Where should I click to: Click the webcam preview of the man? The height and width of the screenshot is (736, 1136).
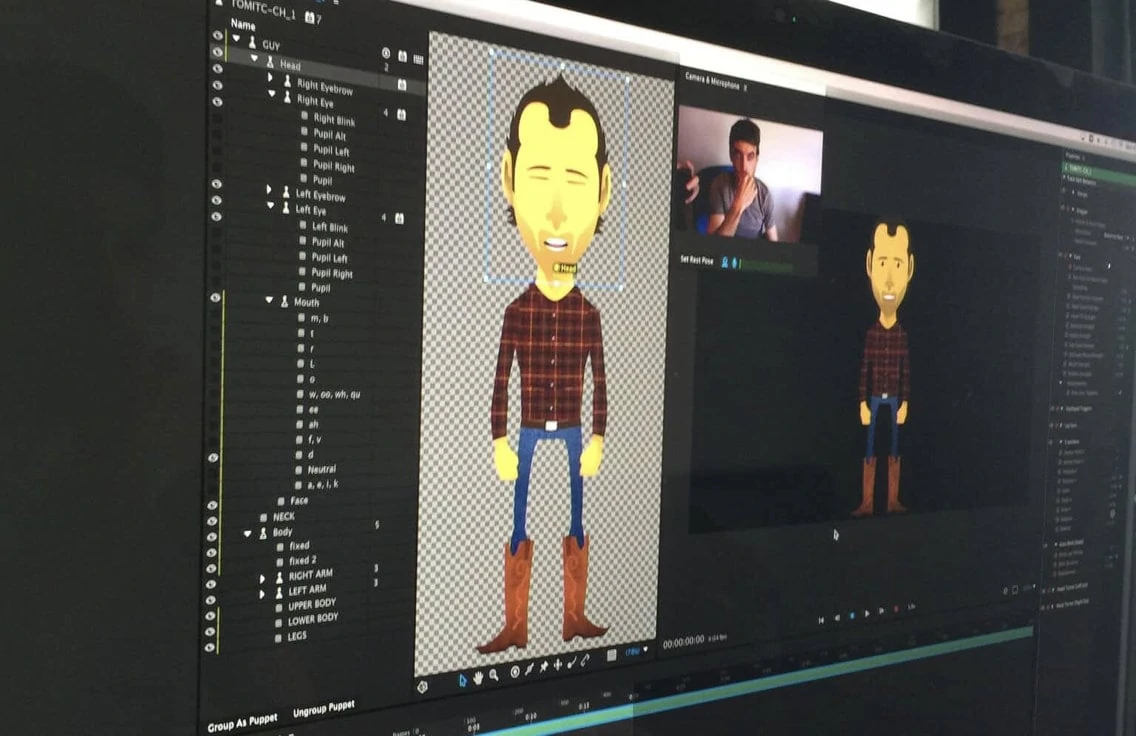pyautogui.click(x=749, y=175)
